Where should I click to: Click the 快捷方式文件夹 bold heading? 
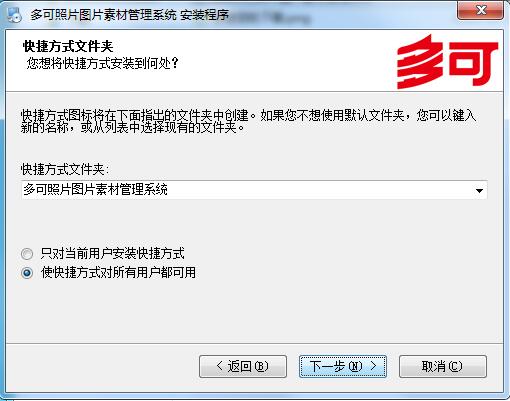coord(68,46)
